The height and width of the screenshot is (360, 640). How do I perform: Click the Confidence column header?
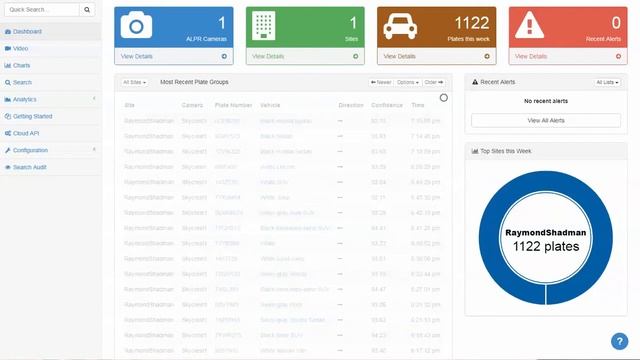[387, 105]
